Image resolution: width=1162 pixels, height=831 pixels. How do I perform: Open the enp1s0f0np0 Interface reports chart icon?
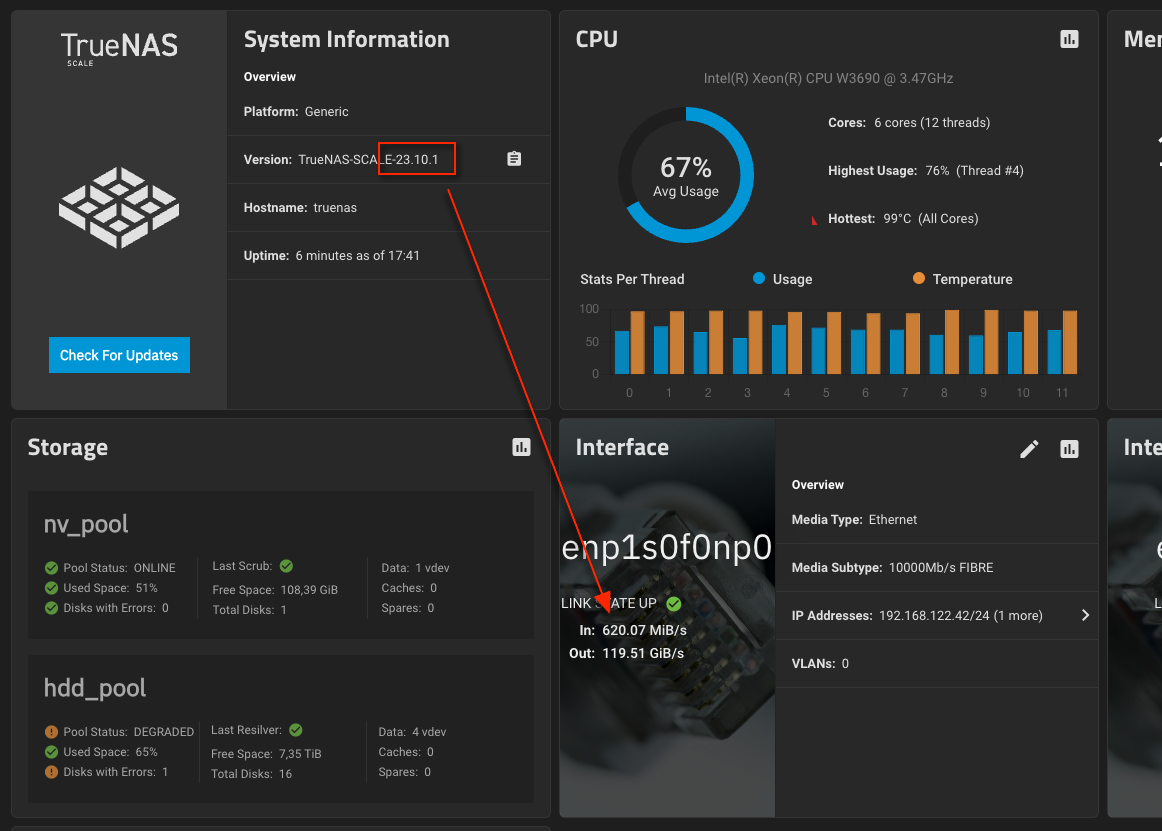(x=1069, y=448)
